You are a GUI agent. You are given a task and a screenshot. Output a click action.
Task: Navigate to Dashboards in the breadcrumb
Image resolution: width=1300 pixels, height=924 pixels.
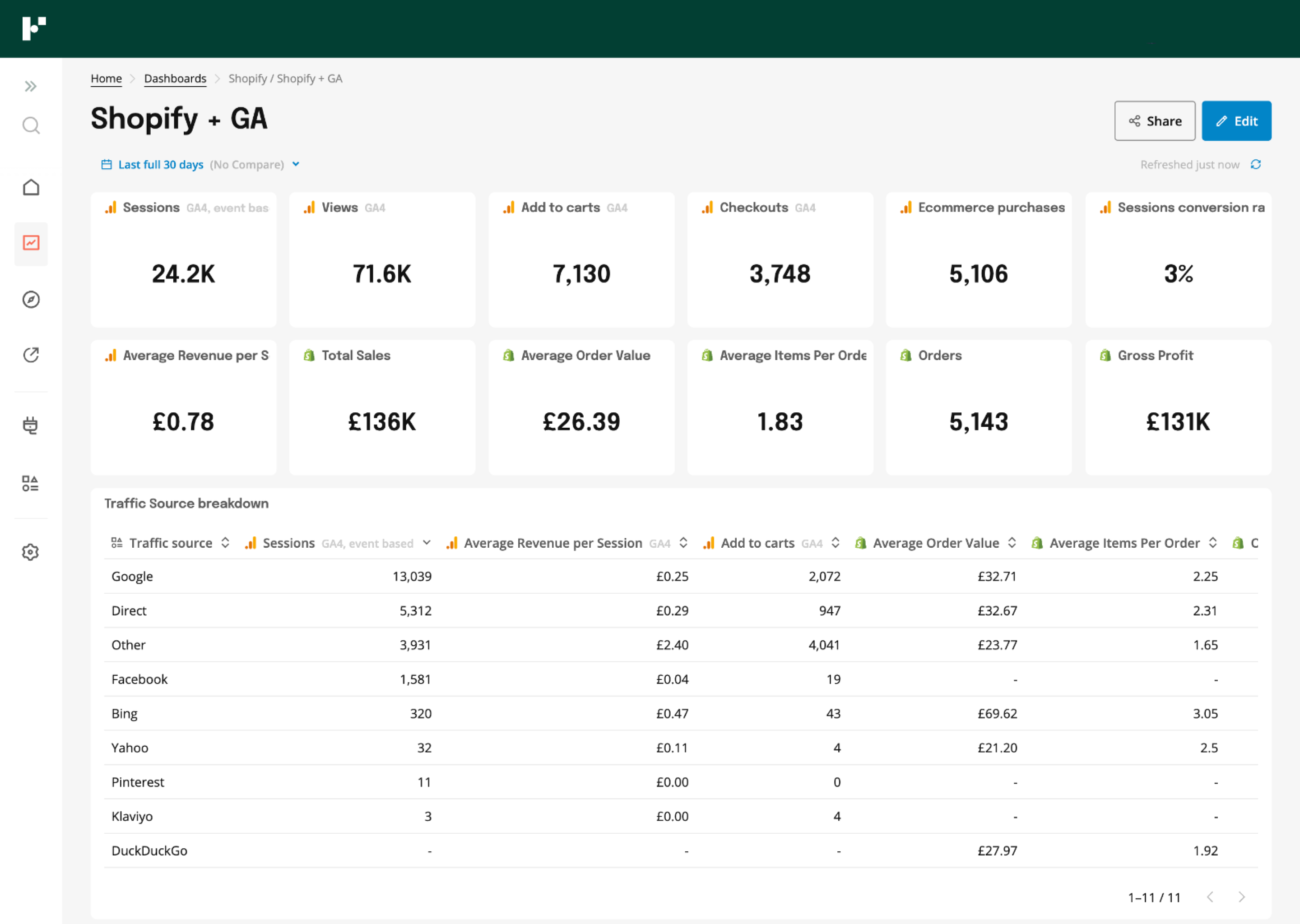tap(175, 79)
